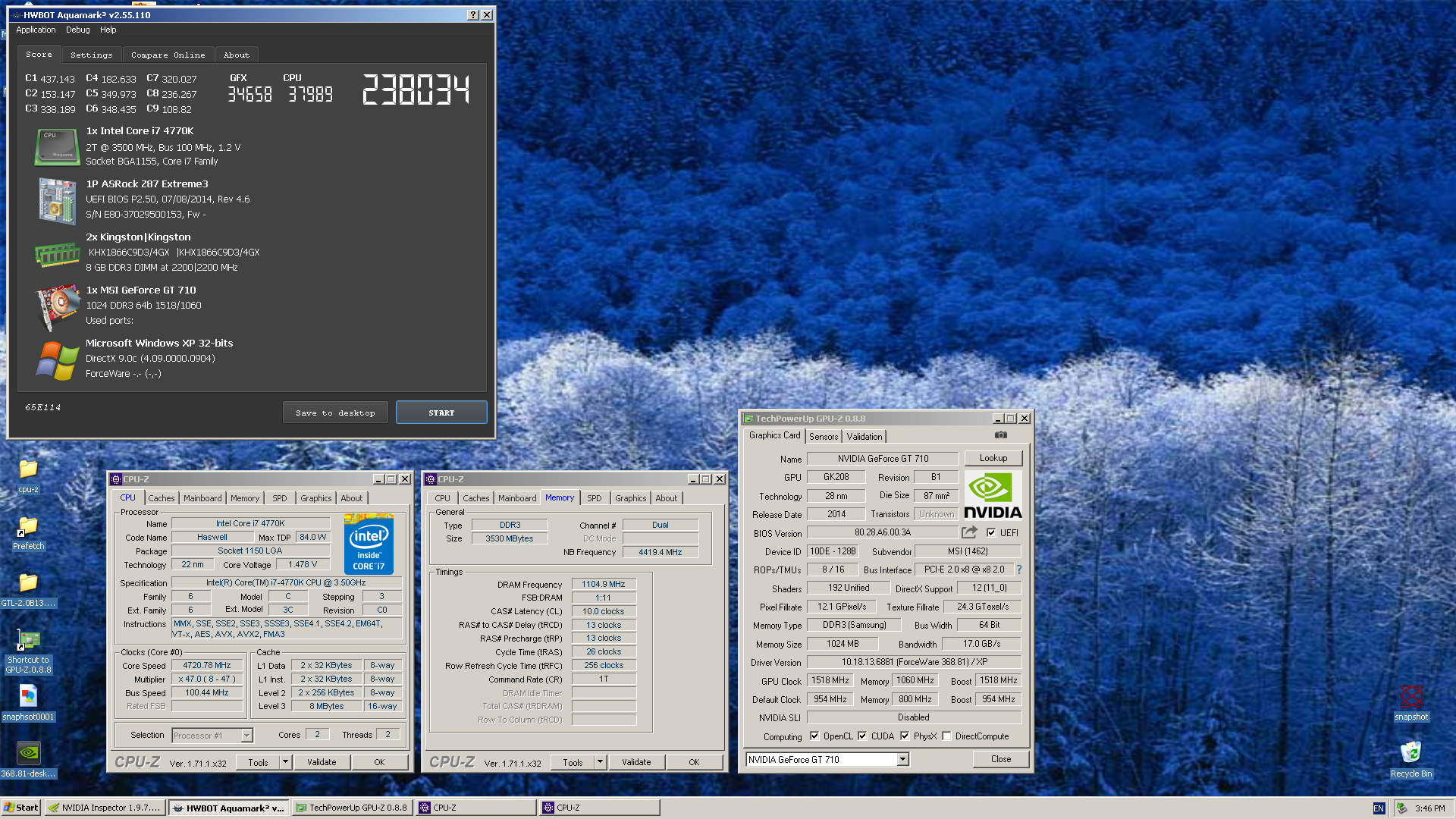Open the GPU-Z shortcut desktop icon

tap(28, 651)
